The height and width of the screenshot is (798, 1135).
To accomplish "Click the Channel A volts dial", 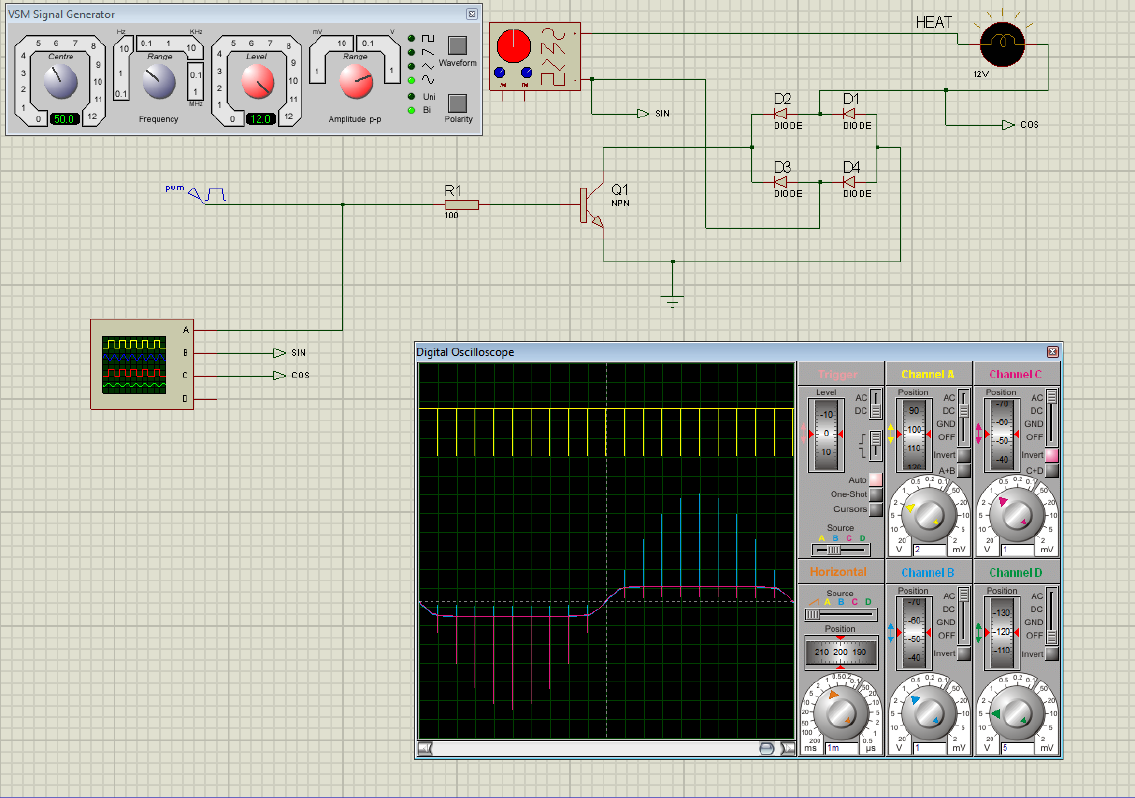I will [x=930, y=514].
